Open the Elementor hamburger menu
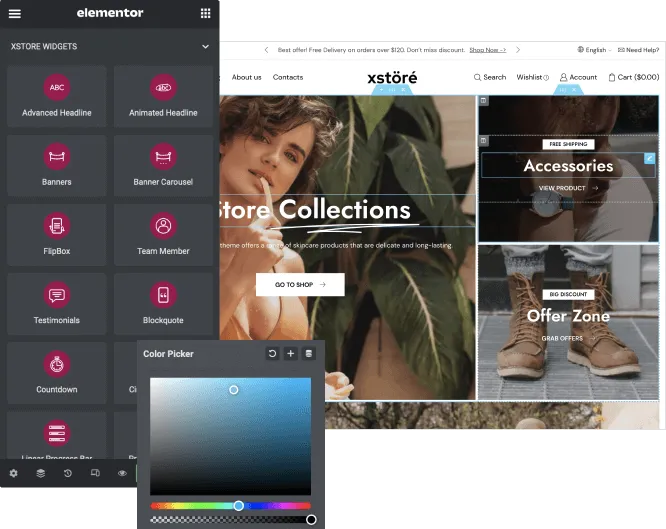 [15, 13]
